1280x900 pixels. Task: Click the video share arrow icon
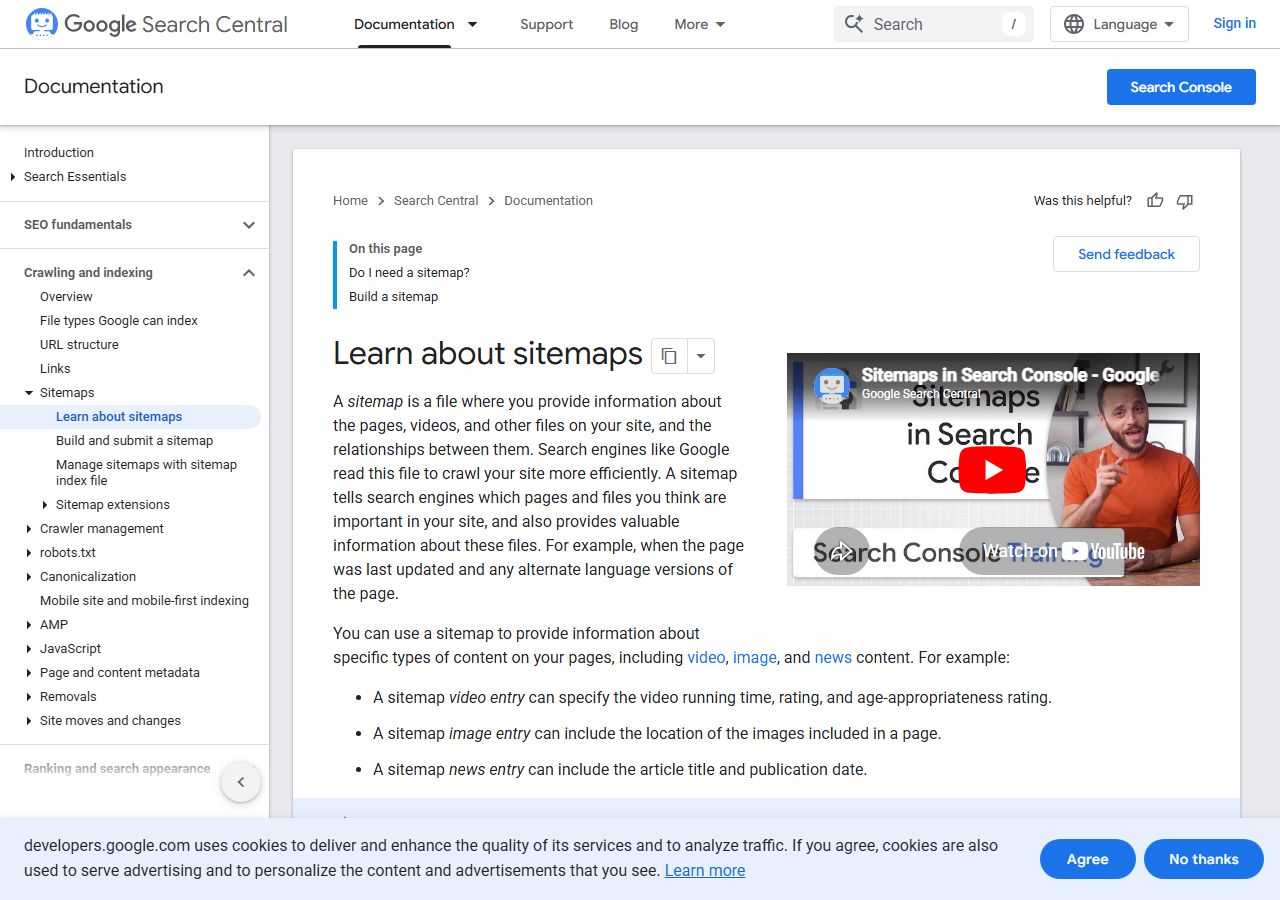click(x=842, y=551)
